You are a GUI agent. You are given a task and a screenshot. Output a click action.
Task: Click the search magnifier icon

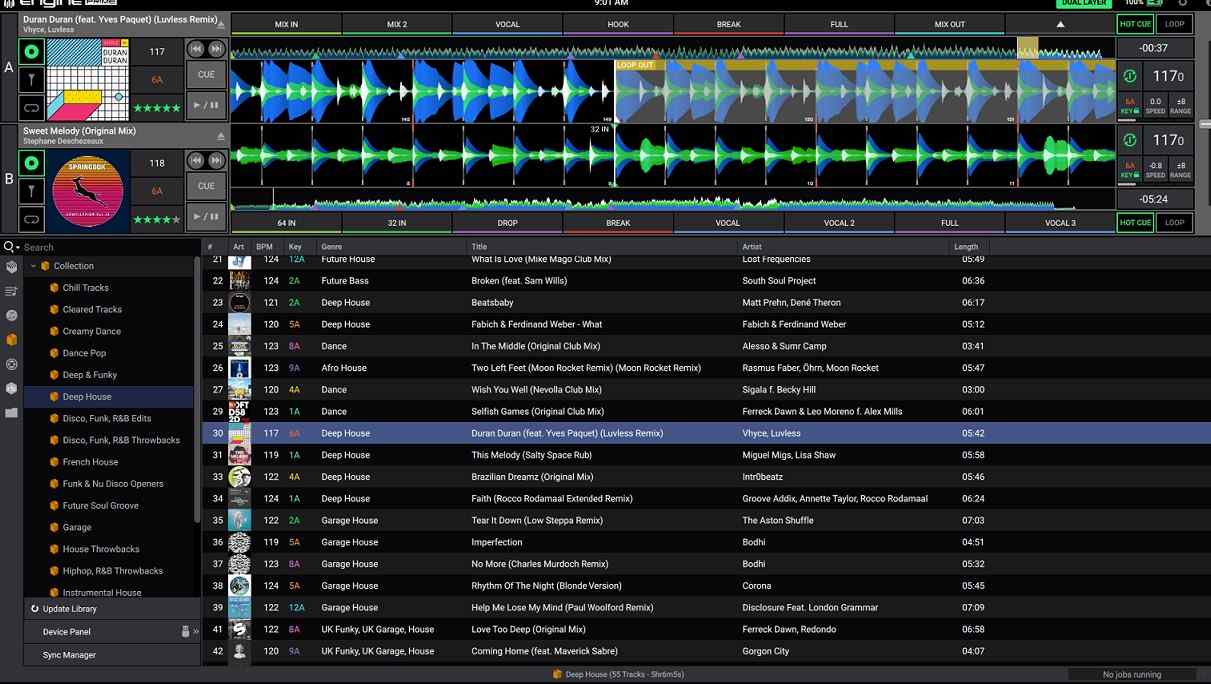click(9, 247)
